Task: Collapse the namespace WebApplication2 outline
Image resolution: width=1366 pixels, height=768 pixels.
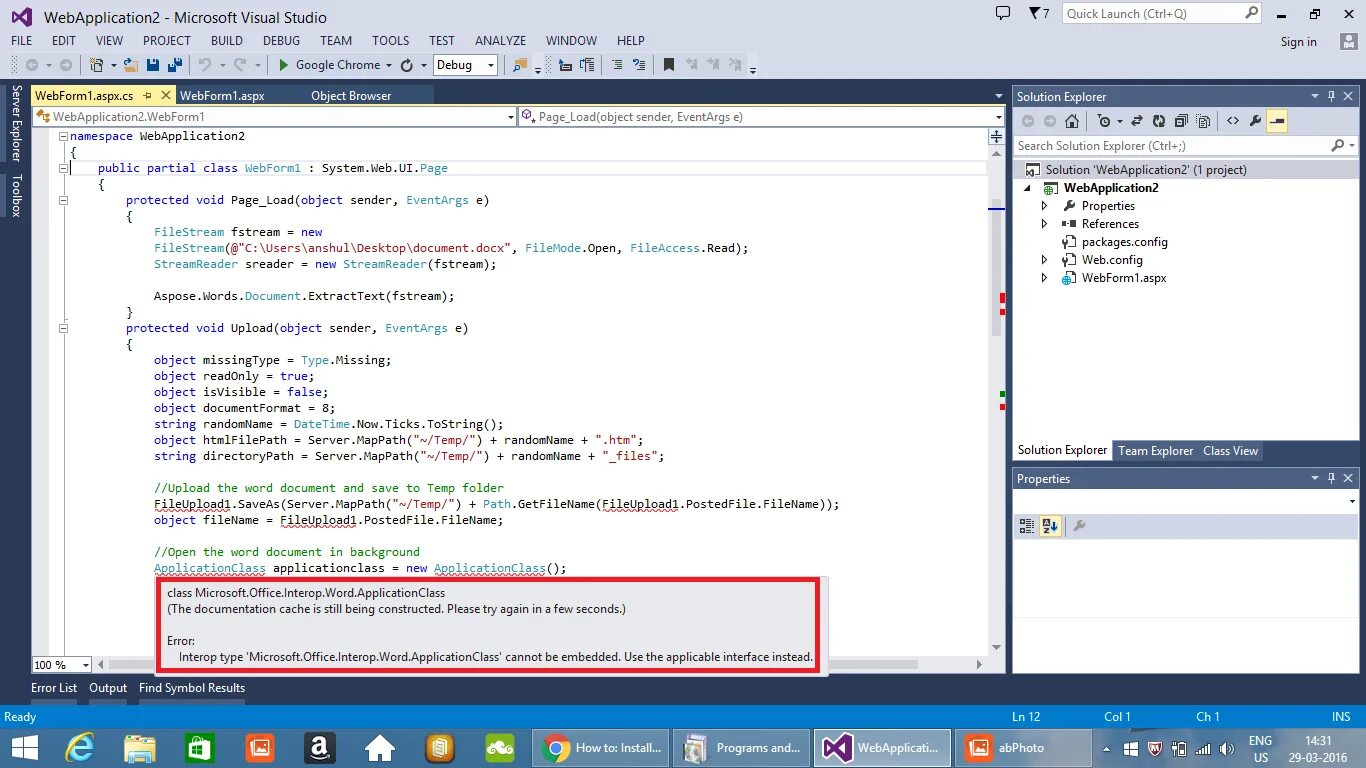Action: click(63, 136)
